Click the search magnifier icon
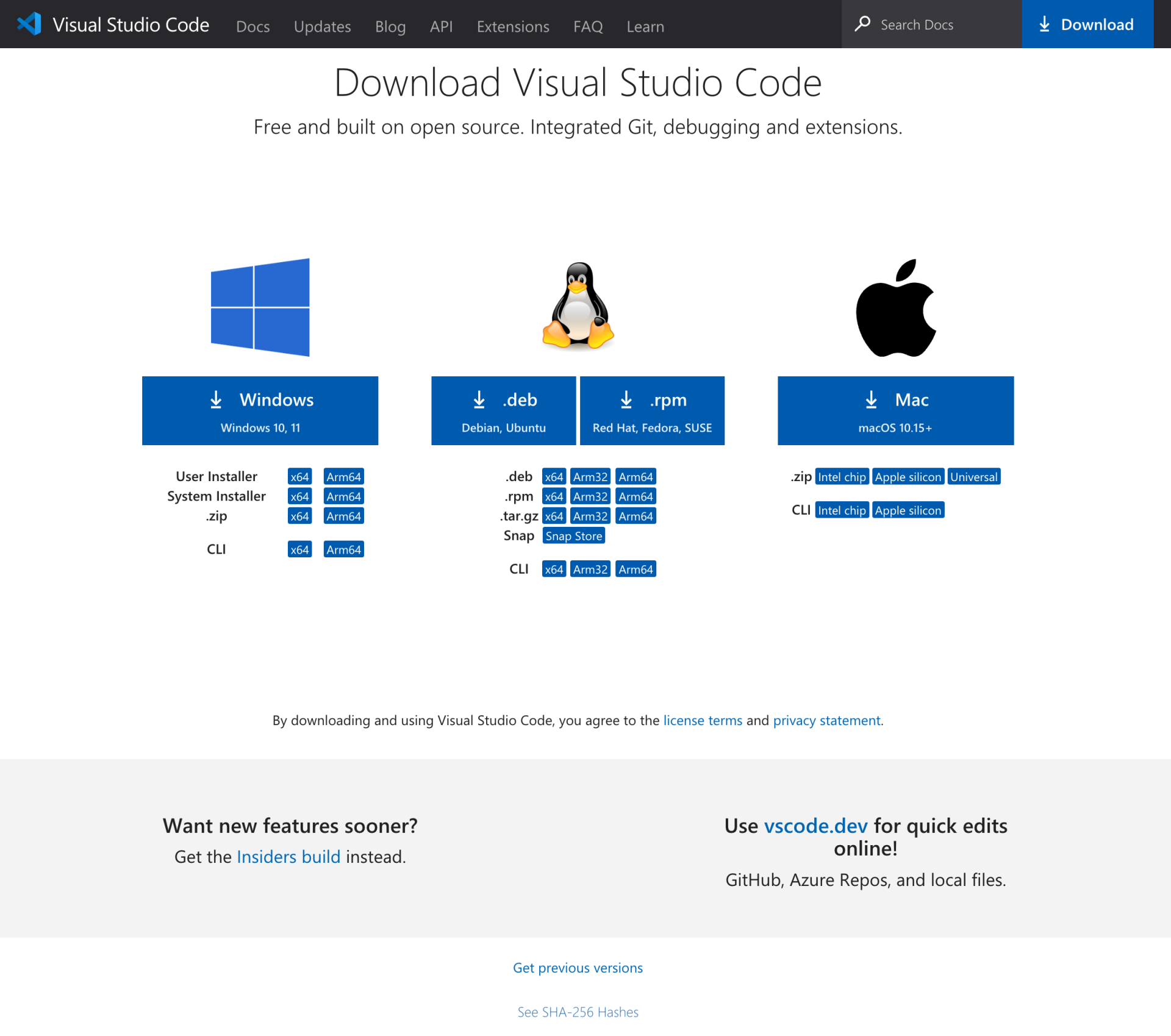1171x1036 pixels. (x=862, y=24)
